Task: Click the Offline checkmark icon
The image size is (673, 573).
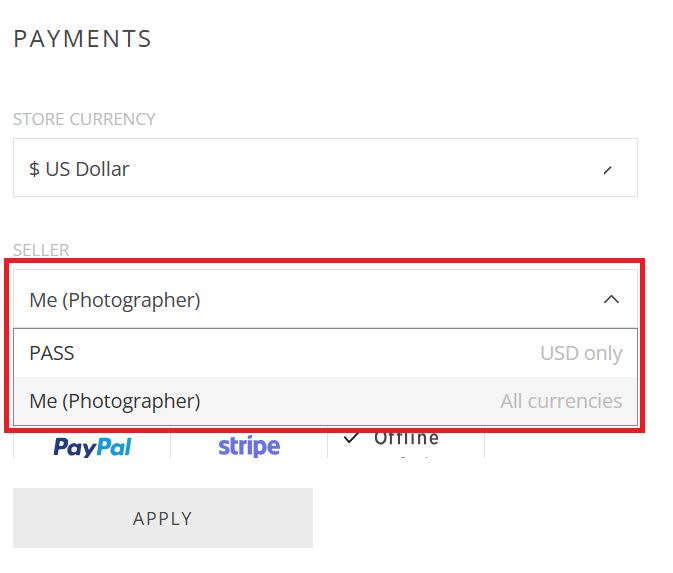Action: [x=351, y=438]
